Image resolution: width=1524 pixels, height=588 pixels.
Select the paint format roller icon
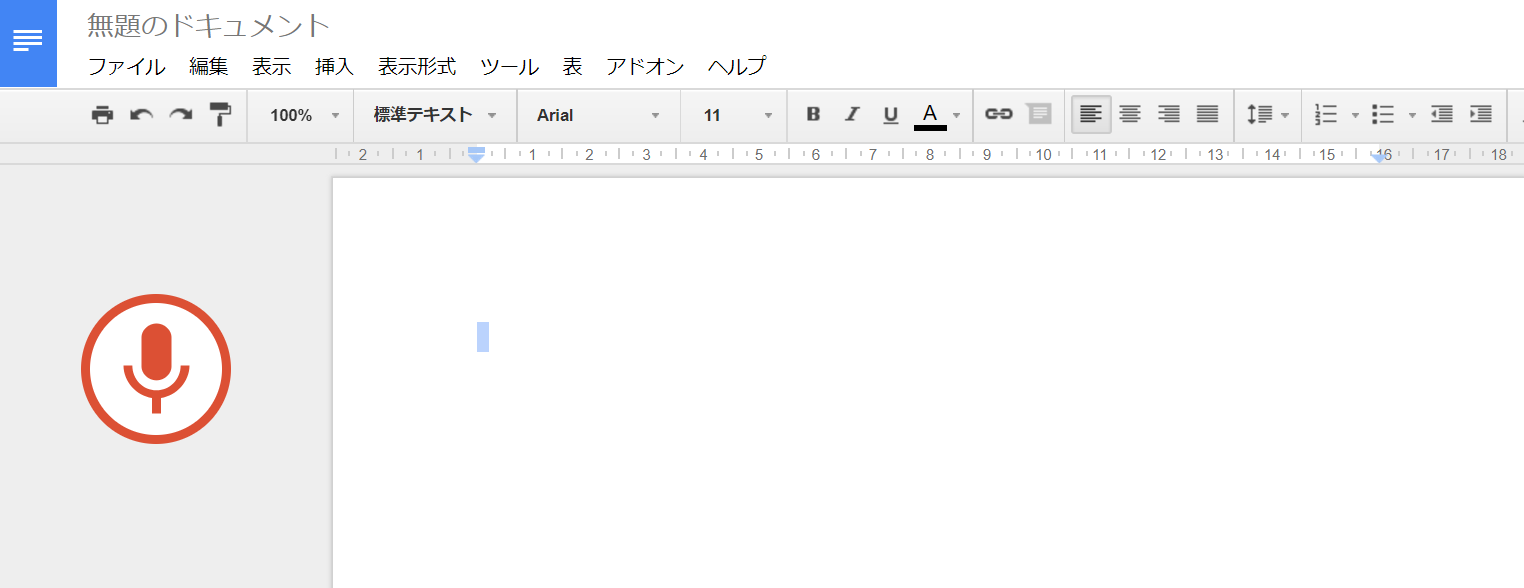tap(220, 115)
